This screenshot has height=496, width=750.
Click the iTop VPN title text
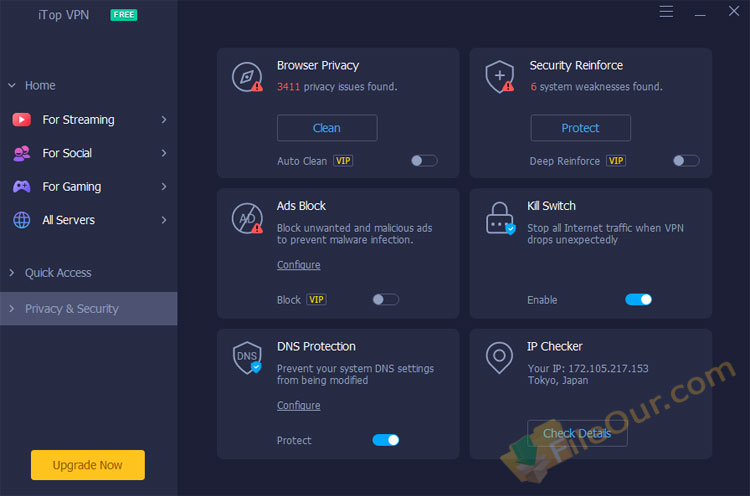64,15
